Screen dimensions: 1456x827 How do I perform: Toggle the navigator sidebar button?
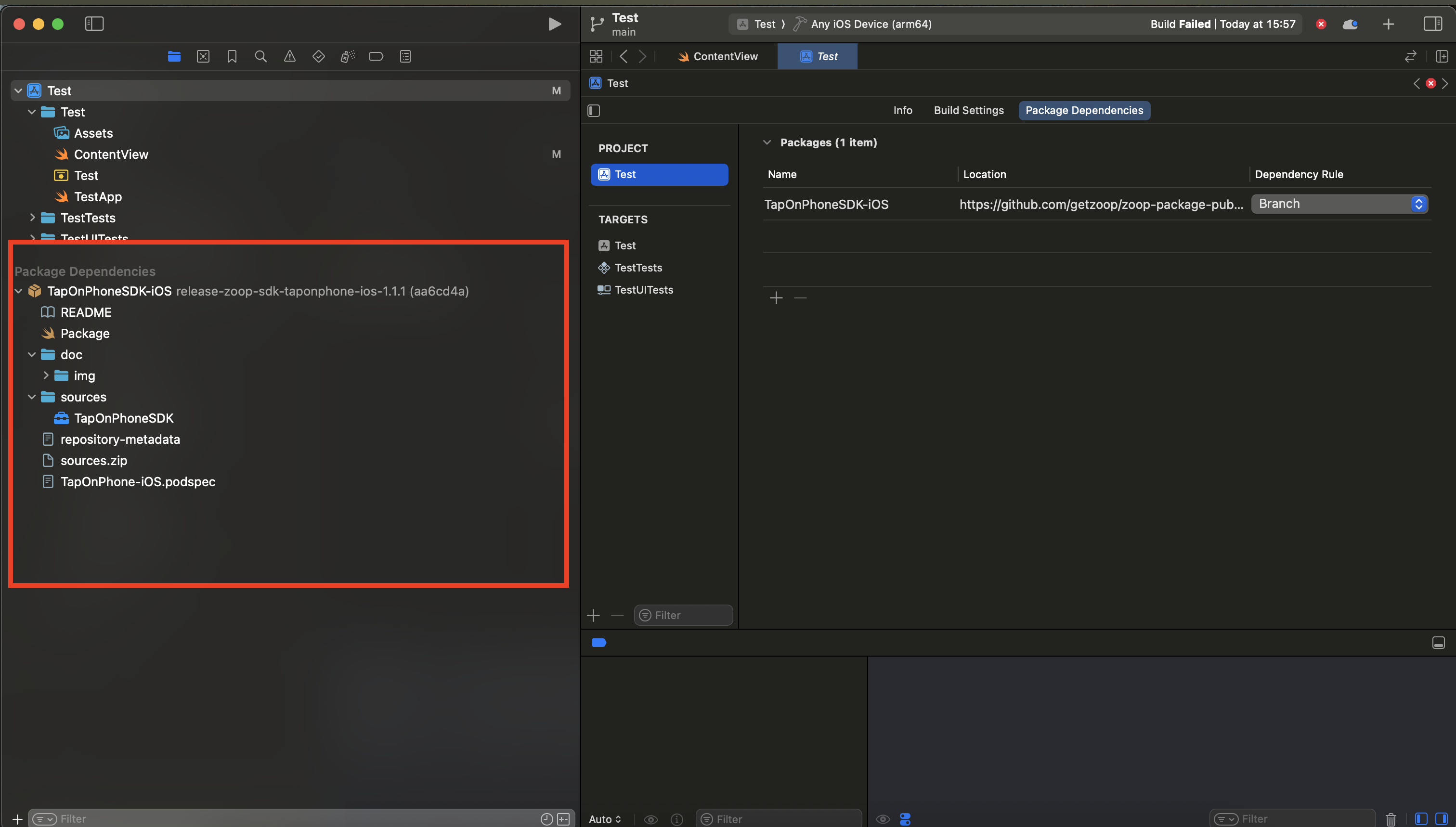point(94,24)
